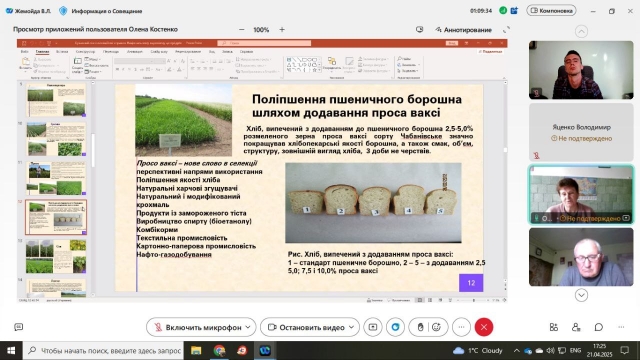Click the meeting timer 01:09:34
Screen dimensions: 640x360
(x=481, y=11)
